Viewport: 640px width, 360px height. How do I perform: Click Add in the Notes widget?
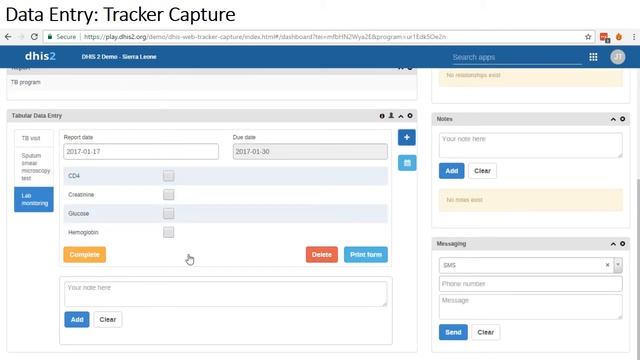(x=451, y=171)
